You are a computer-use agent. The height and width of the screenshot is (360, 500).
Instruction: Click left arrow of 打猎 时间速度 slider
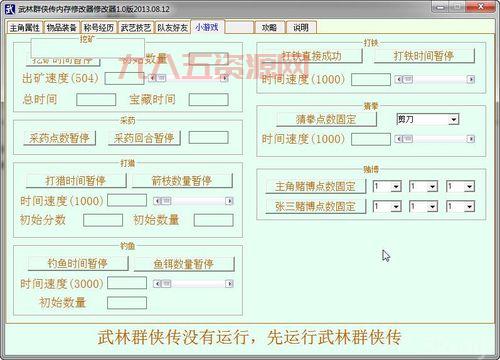pos(157,201)
